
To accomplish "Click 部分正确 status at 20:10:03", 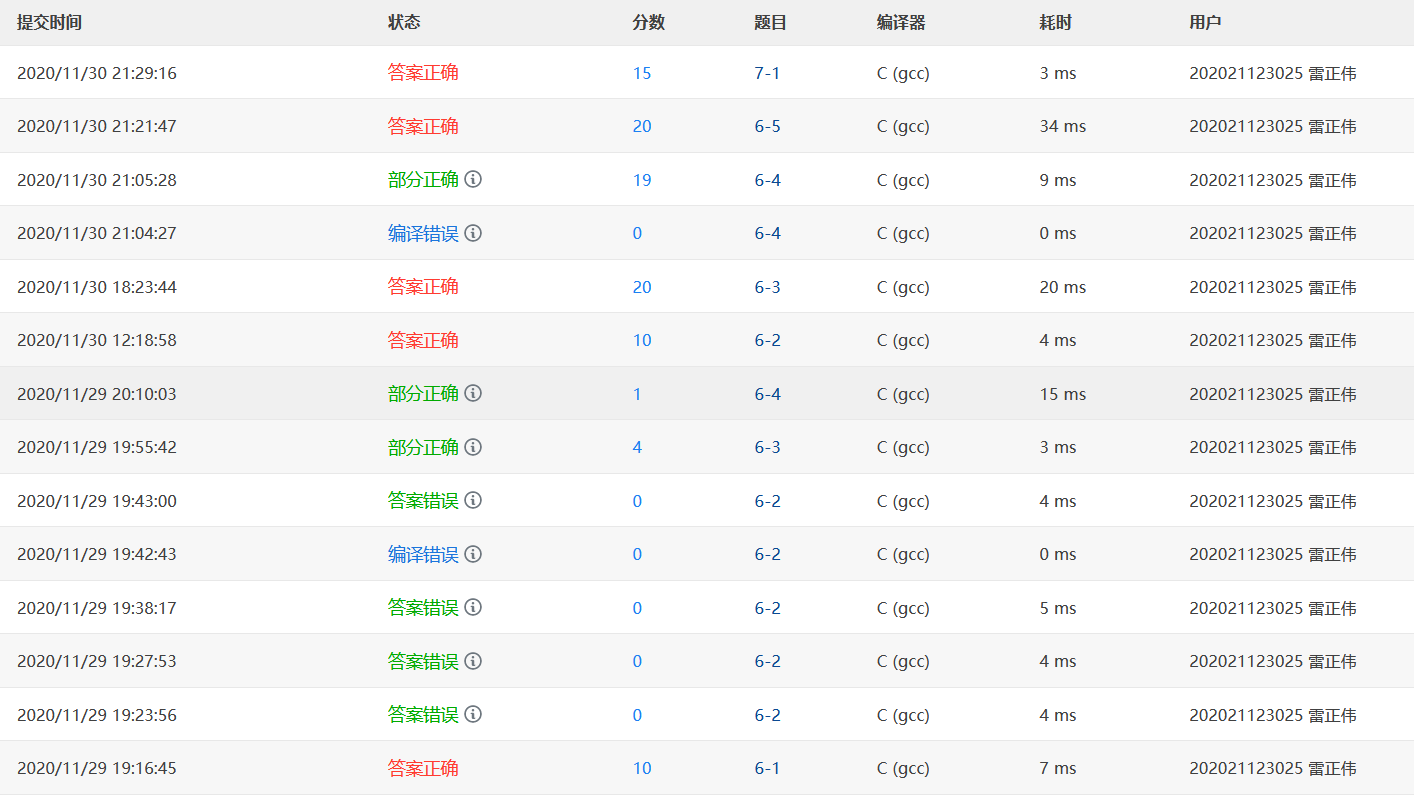I will pos(423,394).
